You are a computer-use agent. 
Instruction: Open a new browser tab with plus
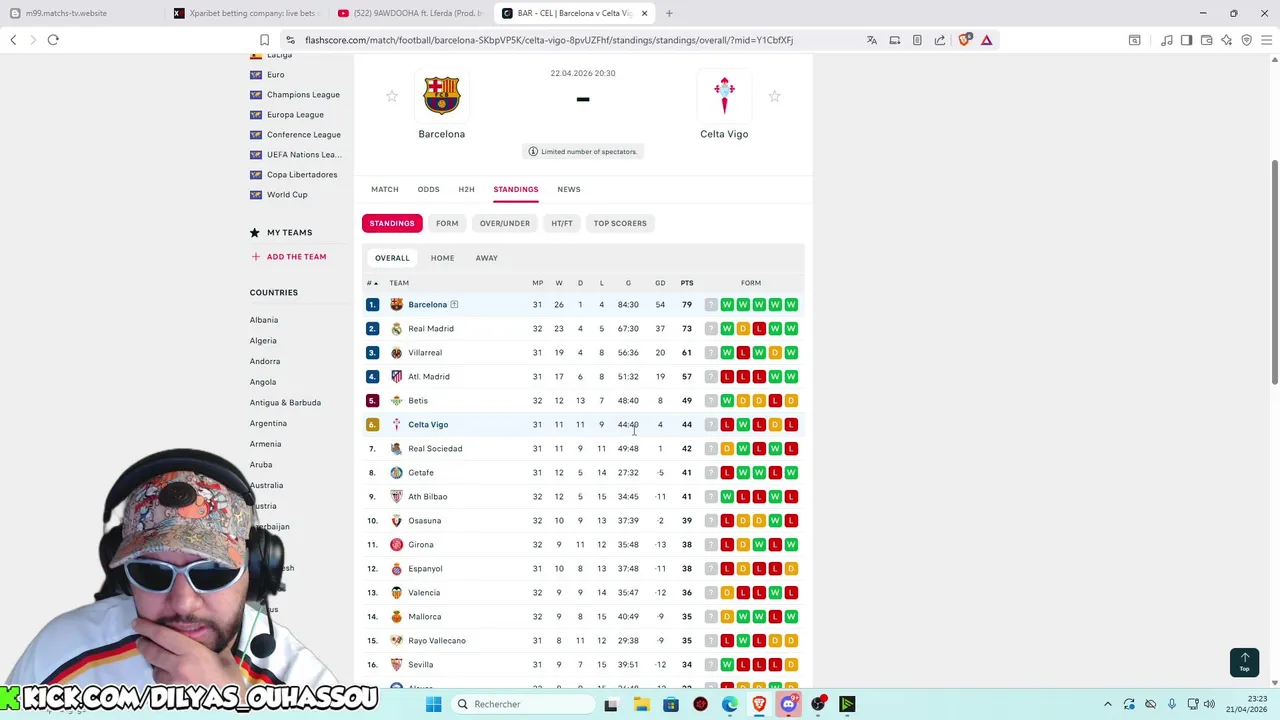(x=669, y=13)
